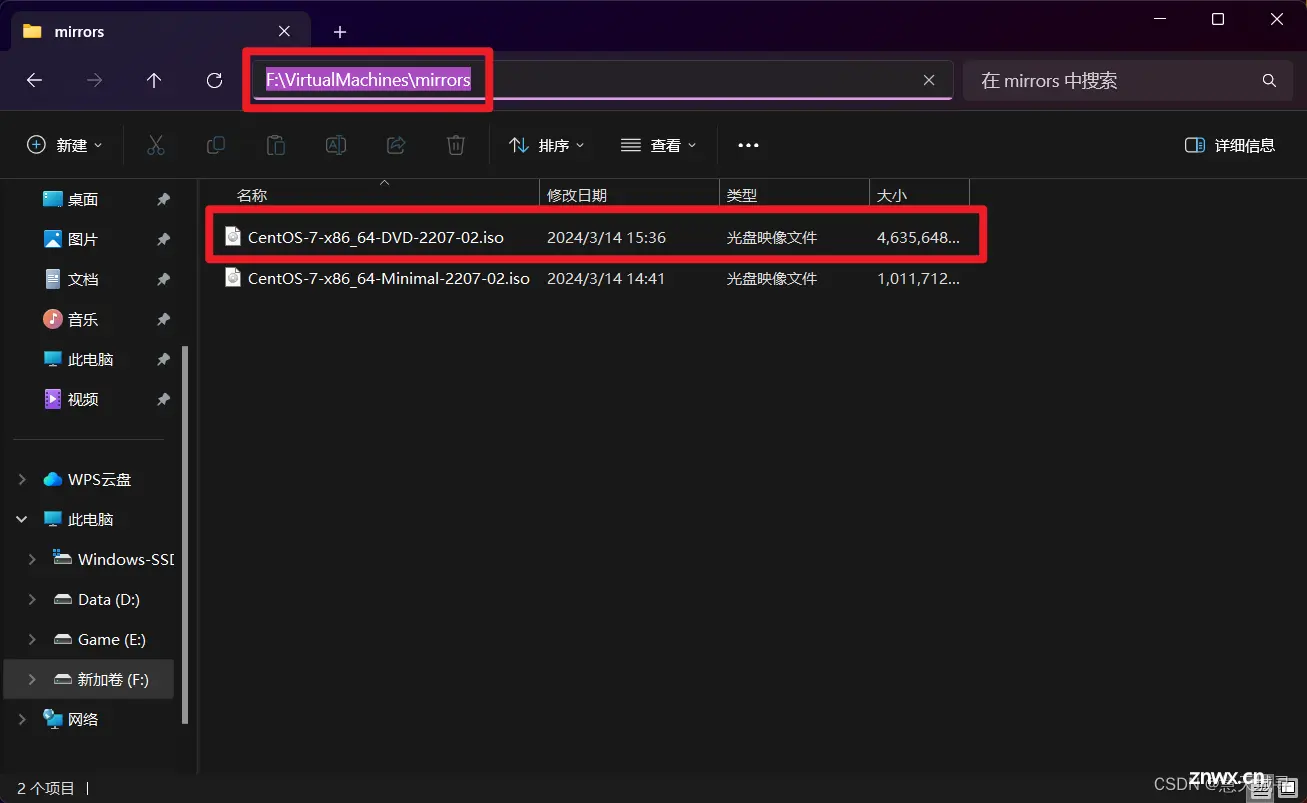
Task: Click the Share icon in toolbar
Action: click(x=396, y=145)
